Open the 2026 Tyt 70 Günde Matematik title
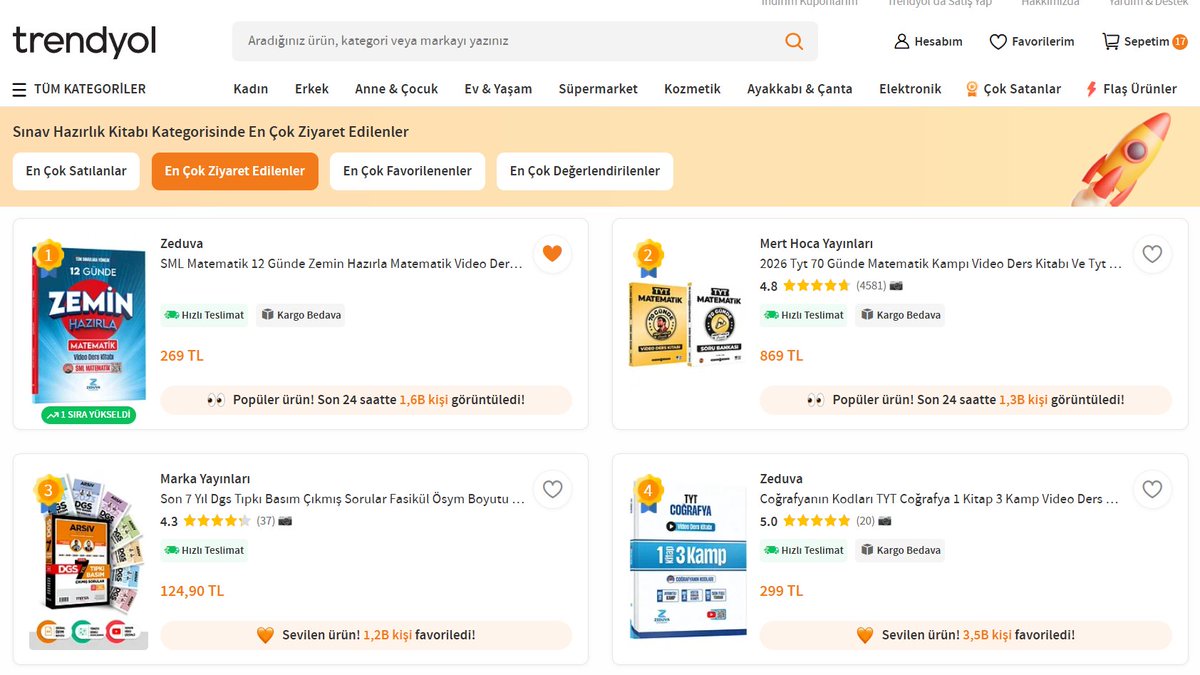Image resolution: width=1200 pixels, height=675 pixels. pos(941,264)
